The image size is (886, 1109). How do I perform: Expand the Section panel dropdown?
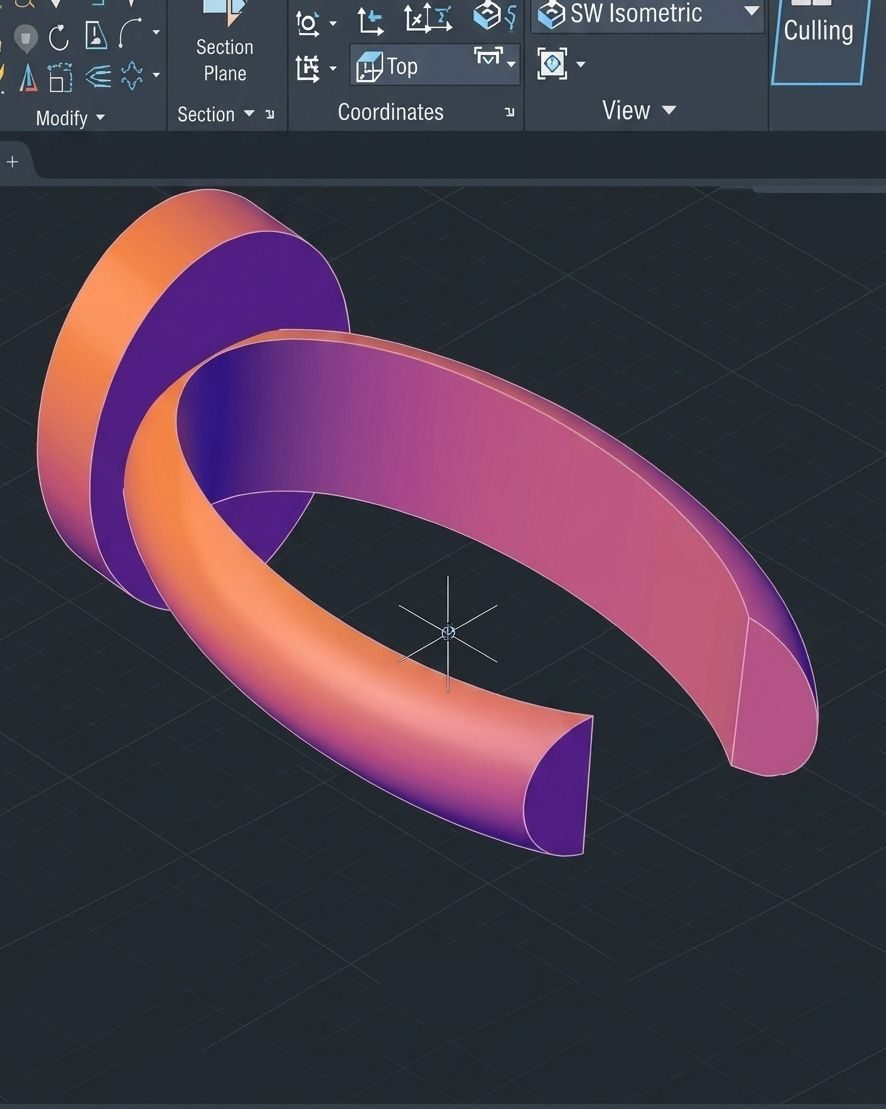tap(249, 113)
